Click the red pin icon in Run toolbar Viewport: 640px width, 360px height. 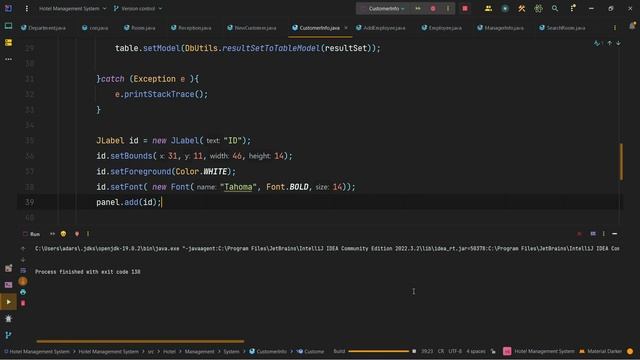(x=77, y=234)
